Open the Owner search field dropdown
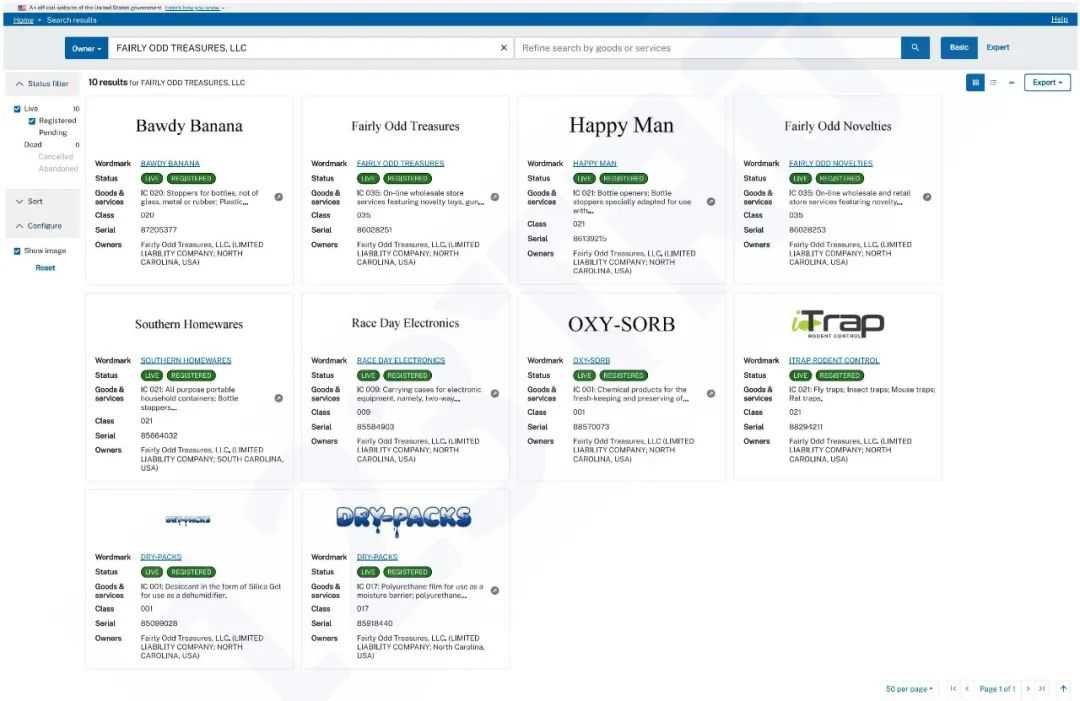 tap(86, 48)
